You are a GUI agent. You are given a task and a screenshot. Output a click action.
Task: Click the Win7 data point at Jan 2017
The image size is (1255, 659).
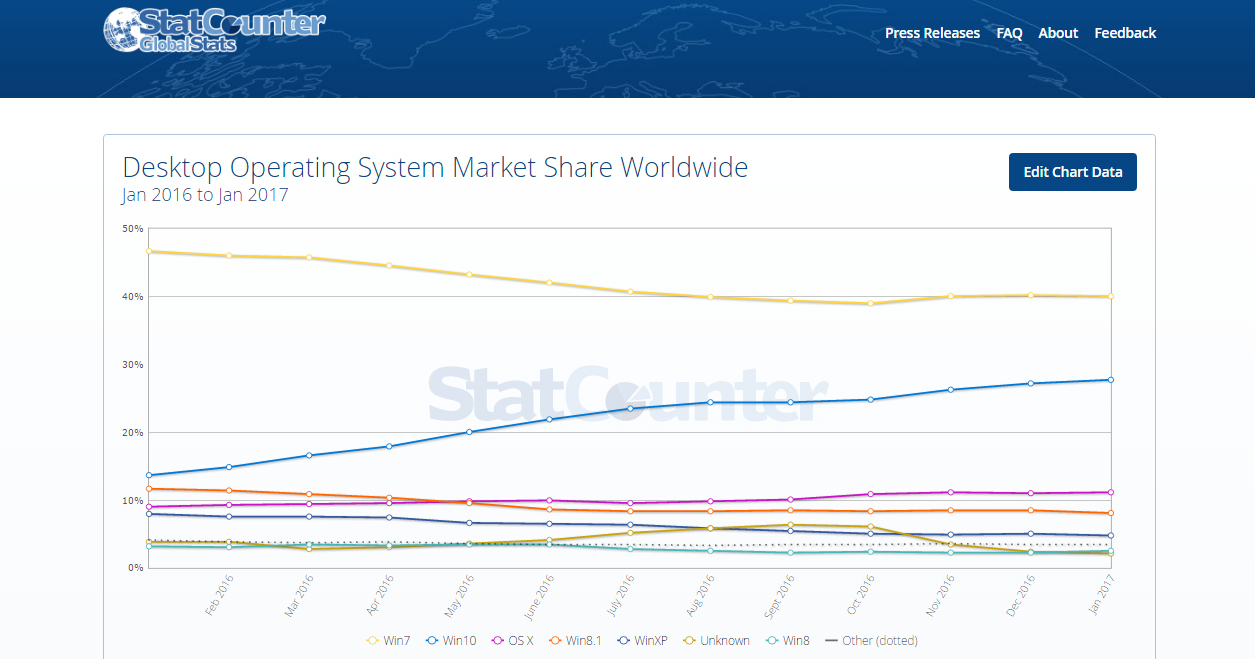[1111, 296]
